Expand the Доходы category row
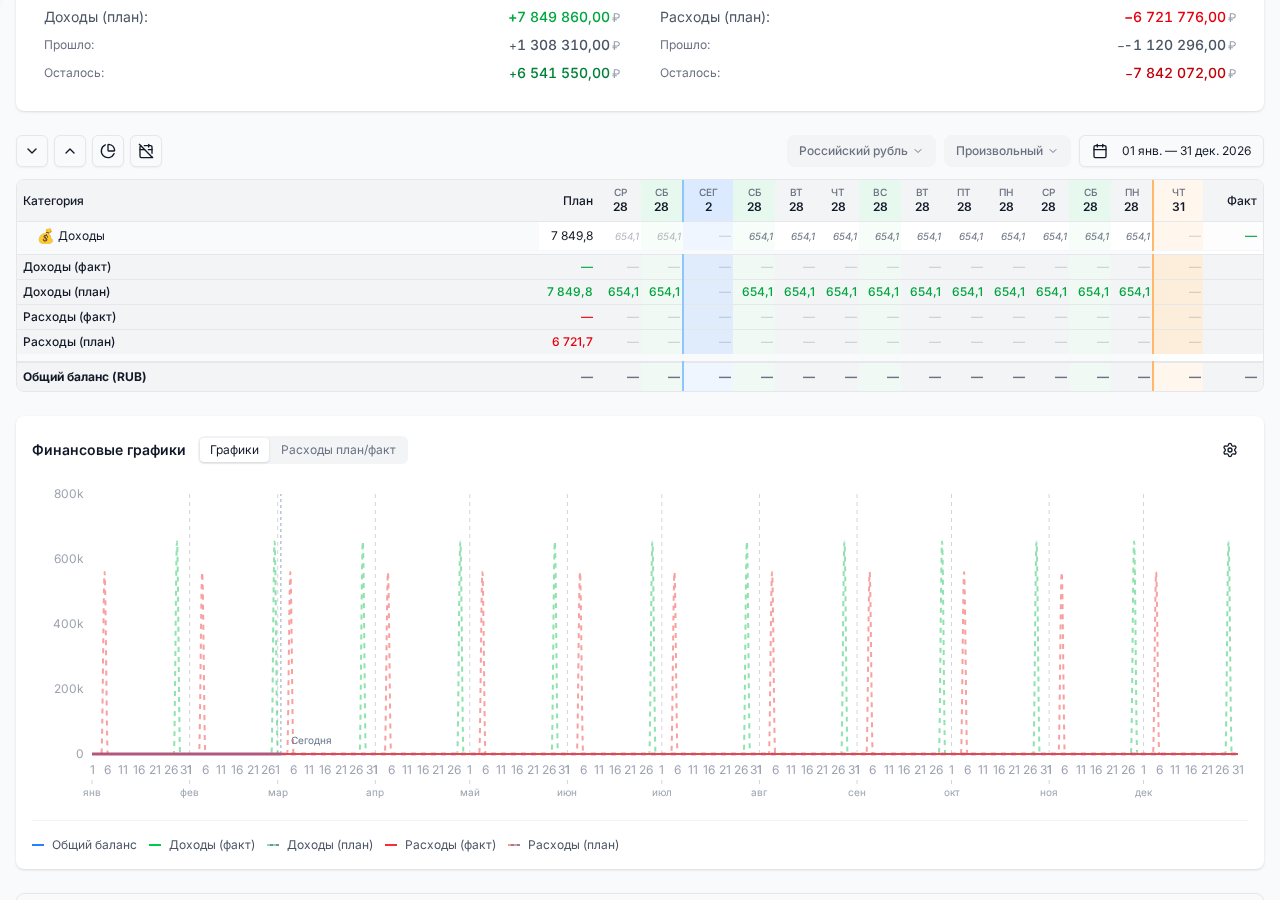1280x900 pixels. click(81, 236)
